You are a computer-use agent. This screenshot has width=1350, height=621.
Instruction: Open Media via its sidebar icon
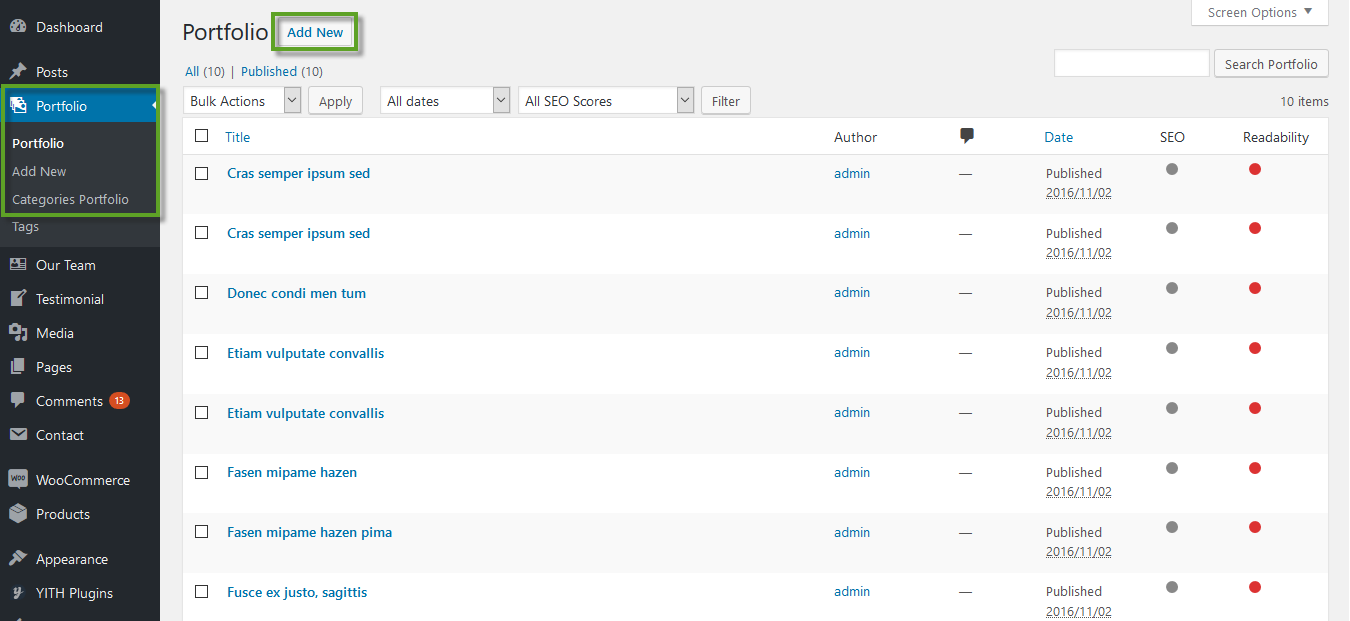17,333
